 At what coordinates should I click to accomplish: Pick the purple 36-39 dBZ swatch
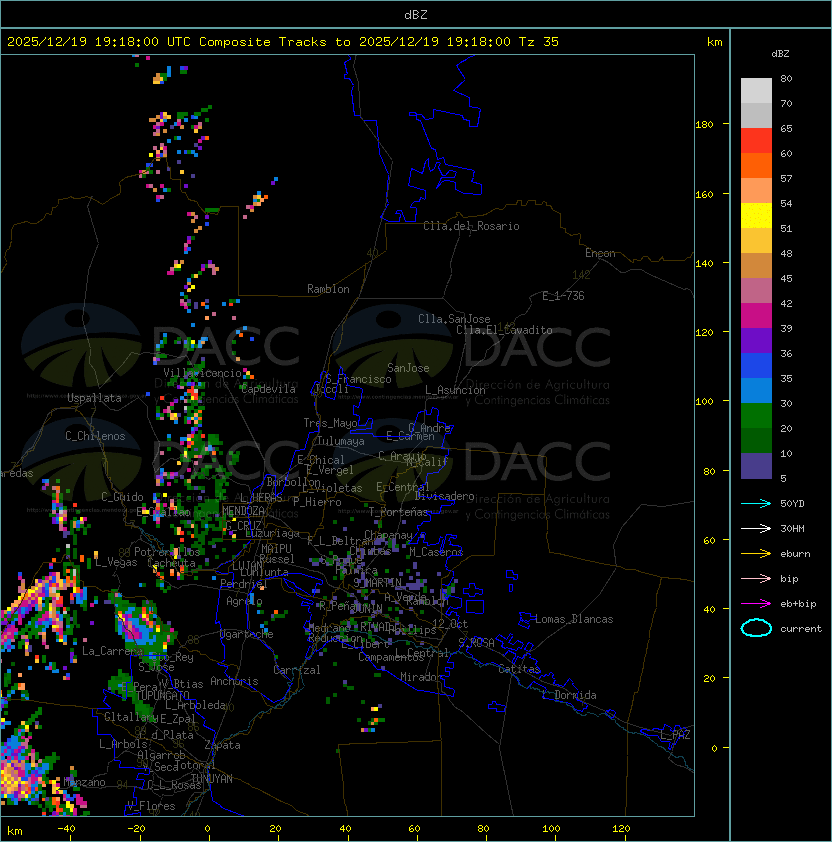[x=756, y=340]
